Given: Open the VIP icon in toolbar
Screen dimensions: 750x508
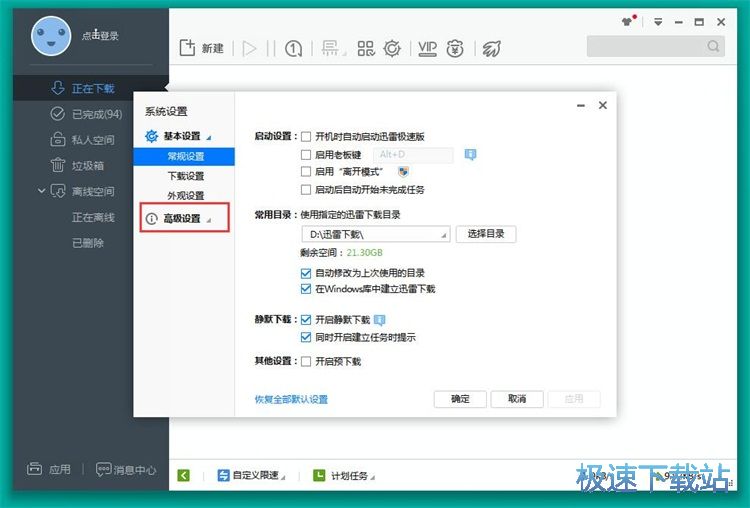Looking at the screenshot, I should tap(427, 48).
